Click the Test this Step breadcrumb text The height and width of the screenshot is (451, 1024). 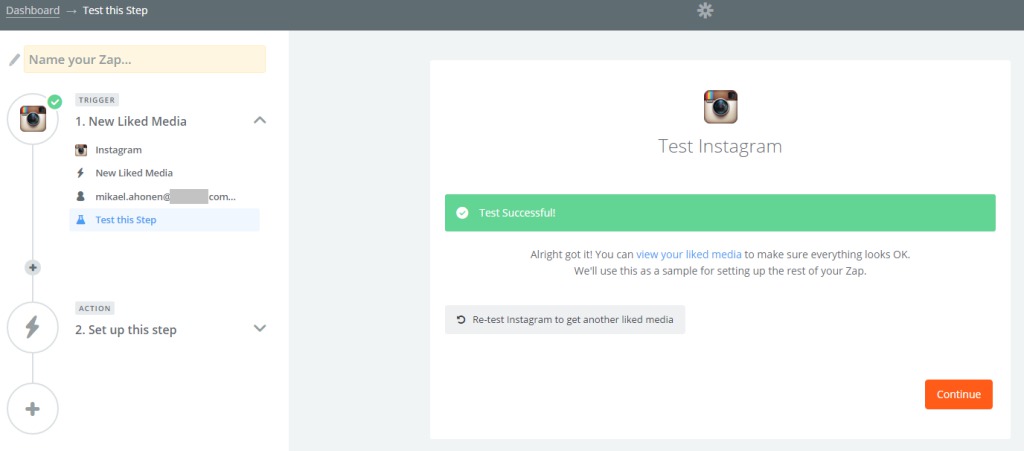click(115, 10)
